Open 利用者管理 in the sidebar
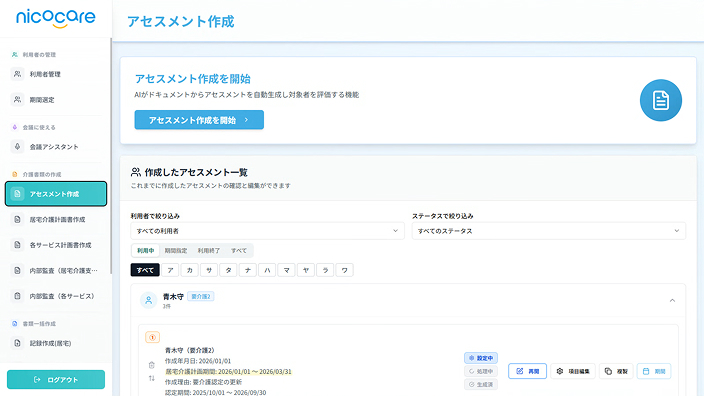This screenshot has height=396, width=704. pos(56,74)
